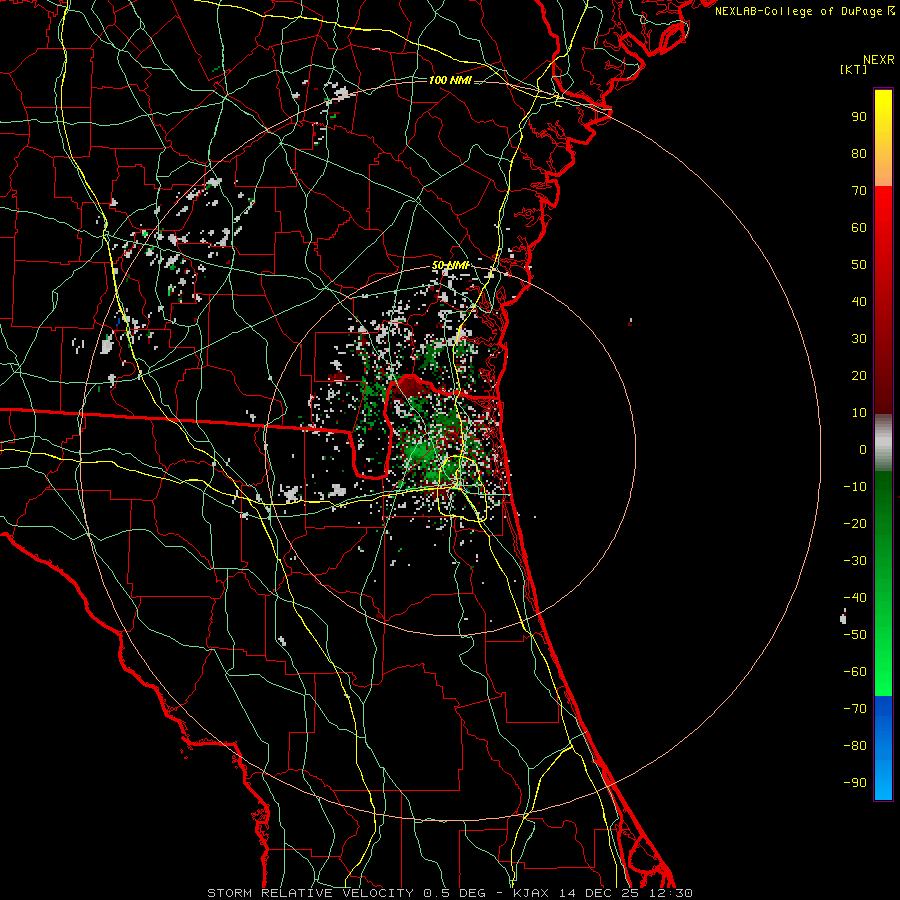Image resolution: width=900 pixels, height=900 pixels.
Task: Click the -20 scale label
Action: pos(855,524)
